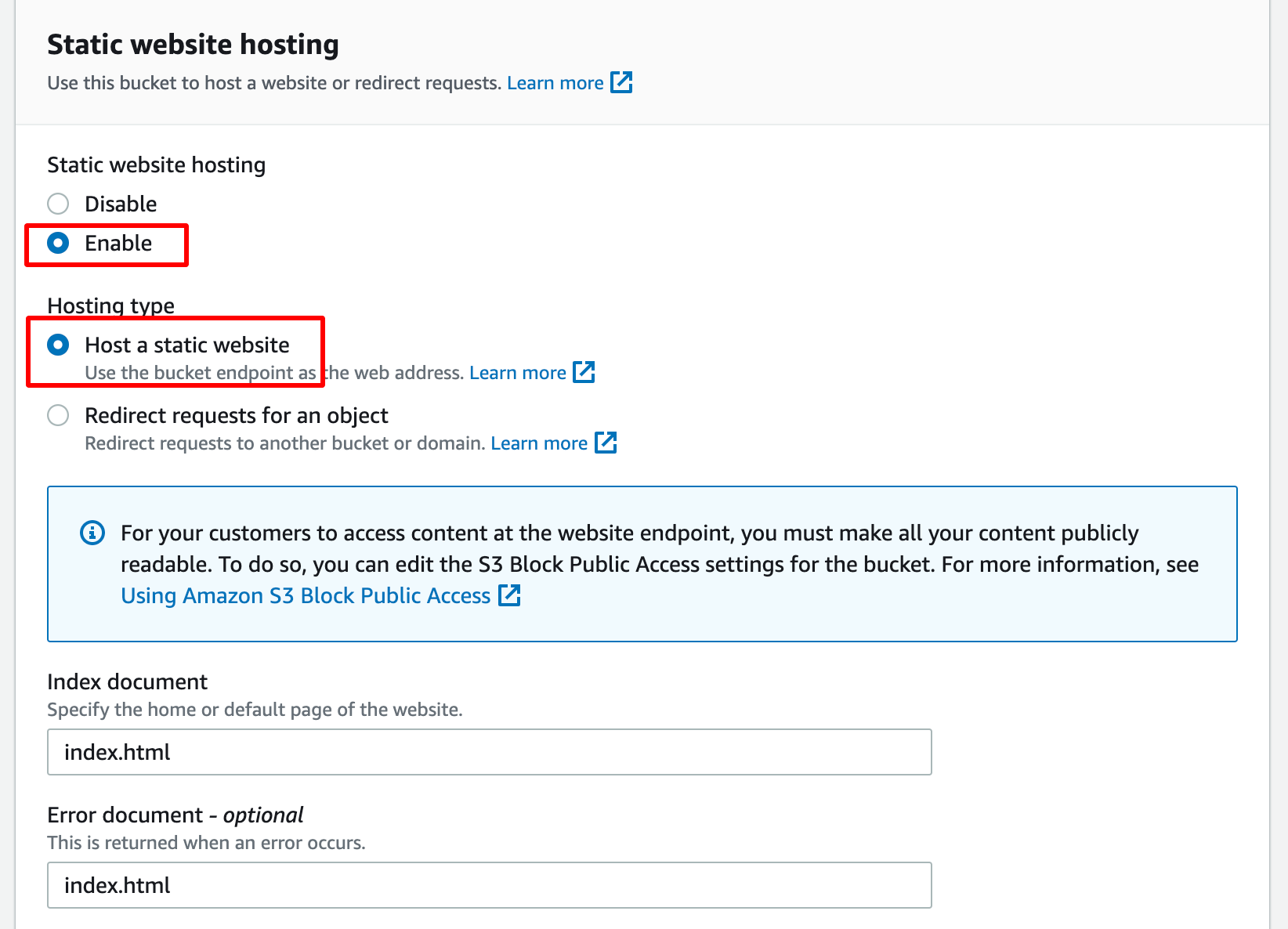The image size is (1288, 929).
Task: Click the Error document optional label
Action: [x=174, y=815]
